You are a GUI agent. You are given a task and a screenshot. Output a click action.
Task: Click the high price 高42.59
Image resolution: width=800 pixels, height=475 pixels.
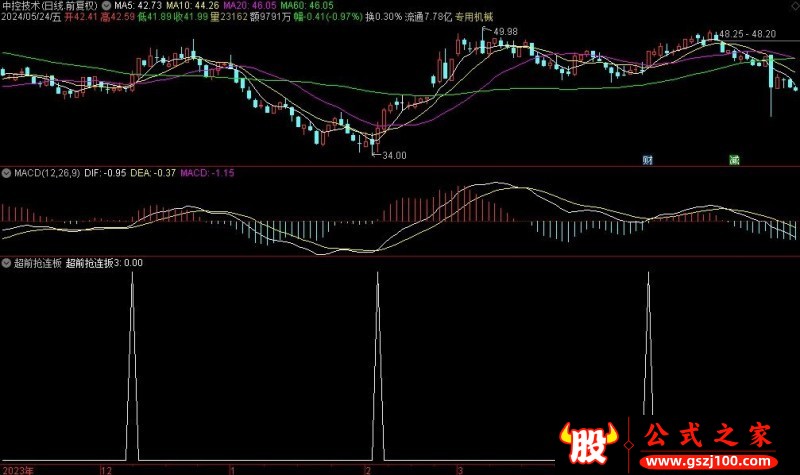point(118,17)
